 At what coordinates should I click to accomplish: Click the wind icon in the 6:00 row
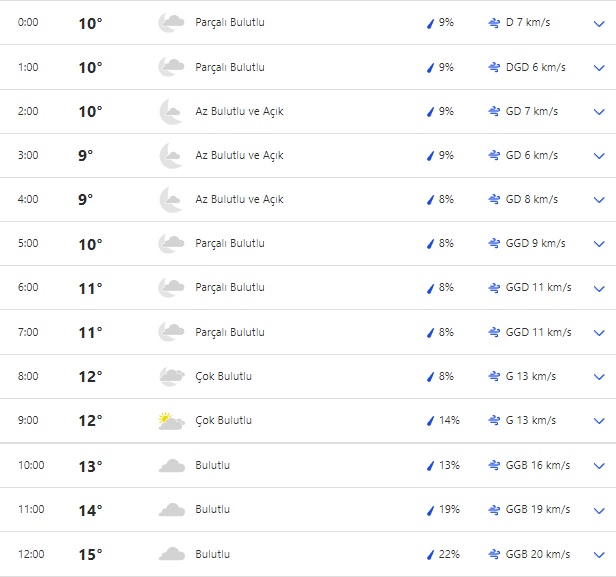point(494,288)
